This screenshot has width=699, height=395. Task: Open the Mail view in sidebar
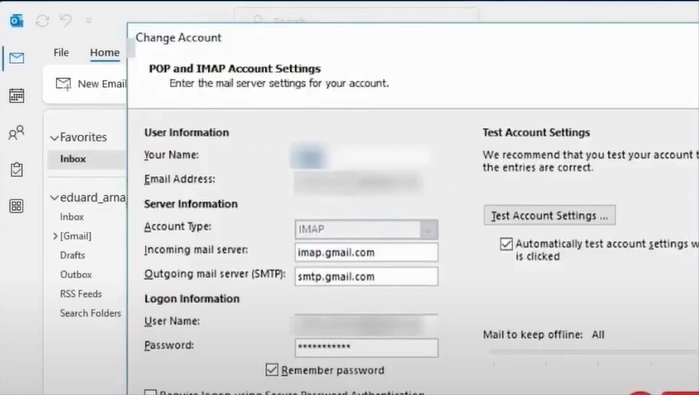click(17, 58)
